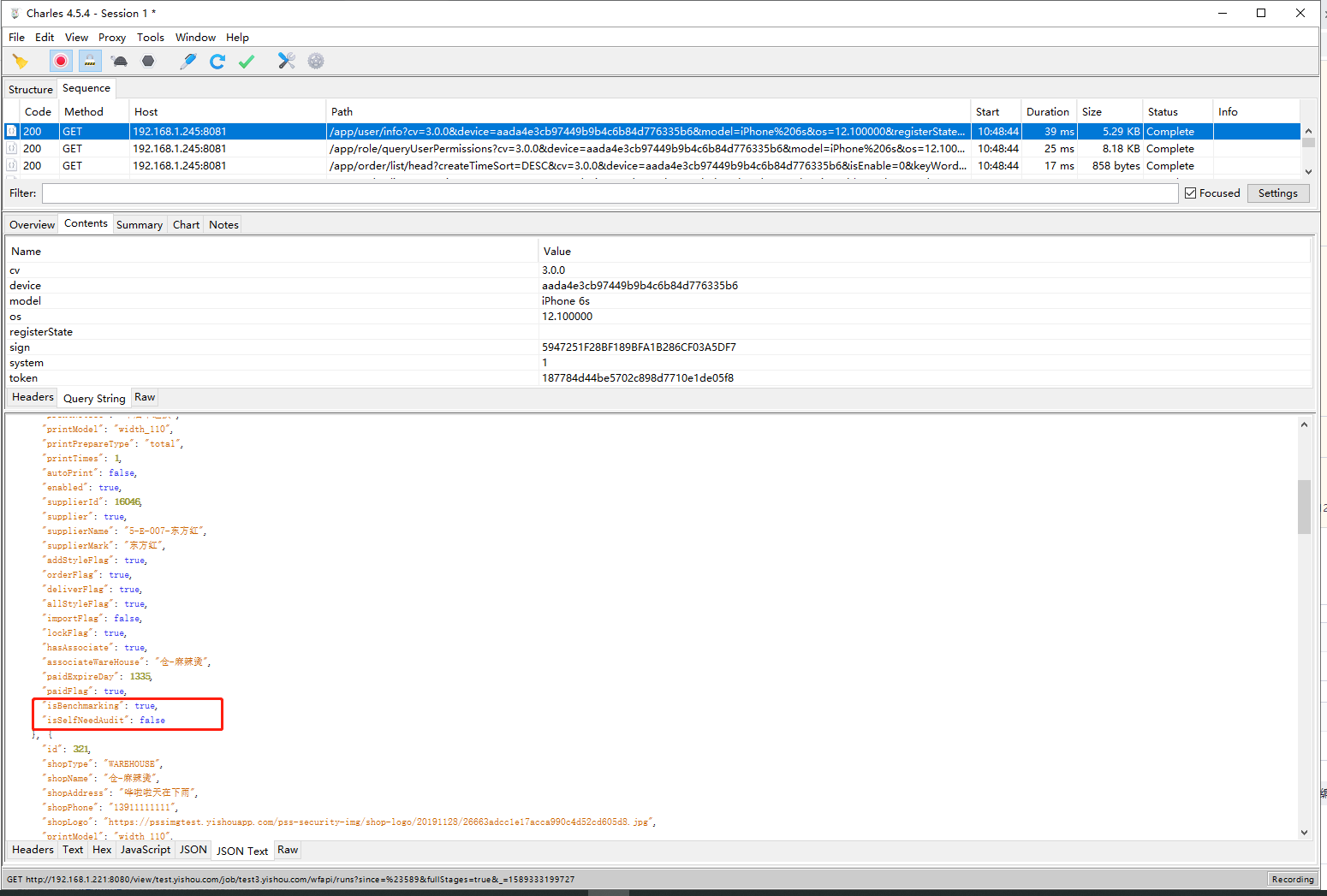Open the View menu
Image resolution: width=1327 pixels, height=896 pixels.
pos(76,37)
